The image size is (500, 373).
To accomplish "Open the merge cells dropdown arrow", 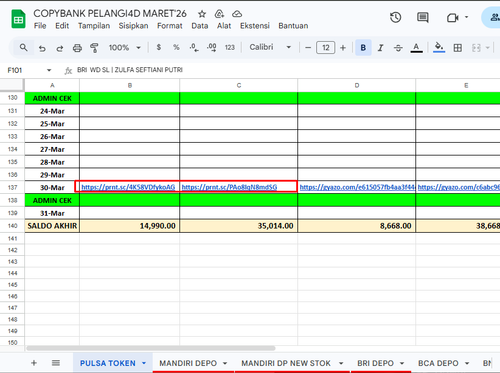I will coord(487,48).
